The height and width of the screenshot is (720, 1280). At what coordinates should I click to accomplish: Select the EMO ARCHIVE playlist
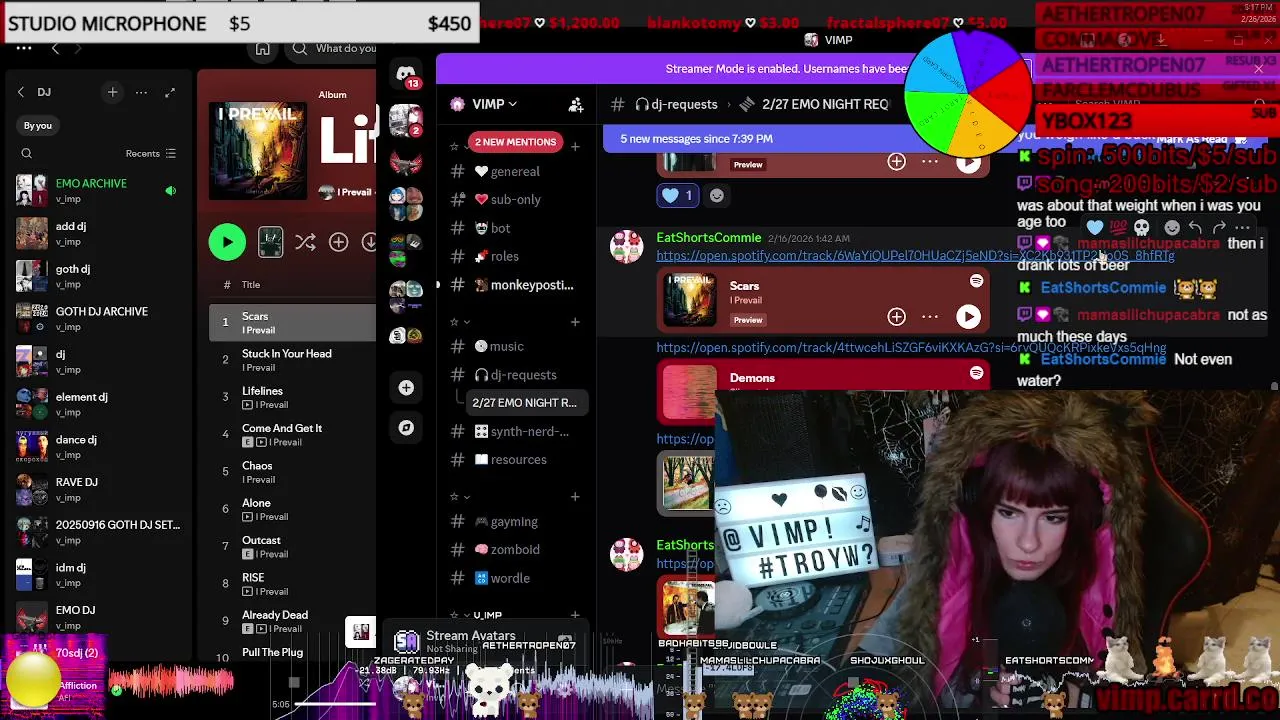pyautogui.click(x=98, y=190)
